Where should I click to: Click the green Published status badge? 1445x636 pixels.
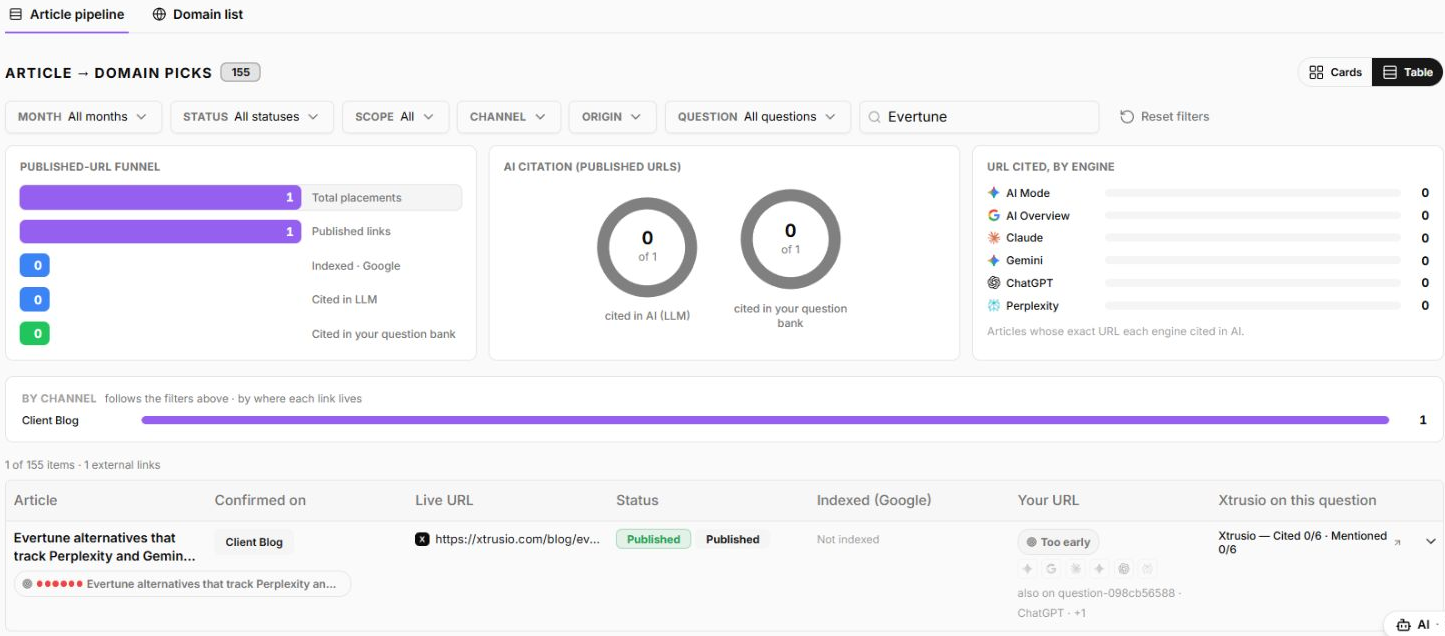[x=653, y=539]
